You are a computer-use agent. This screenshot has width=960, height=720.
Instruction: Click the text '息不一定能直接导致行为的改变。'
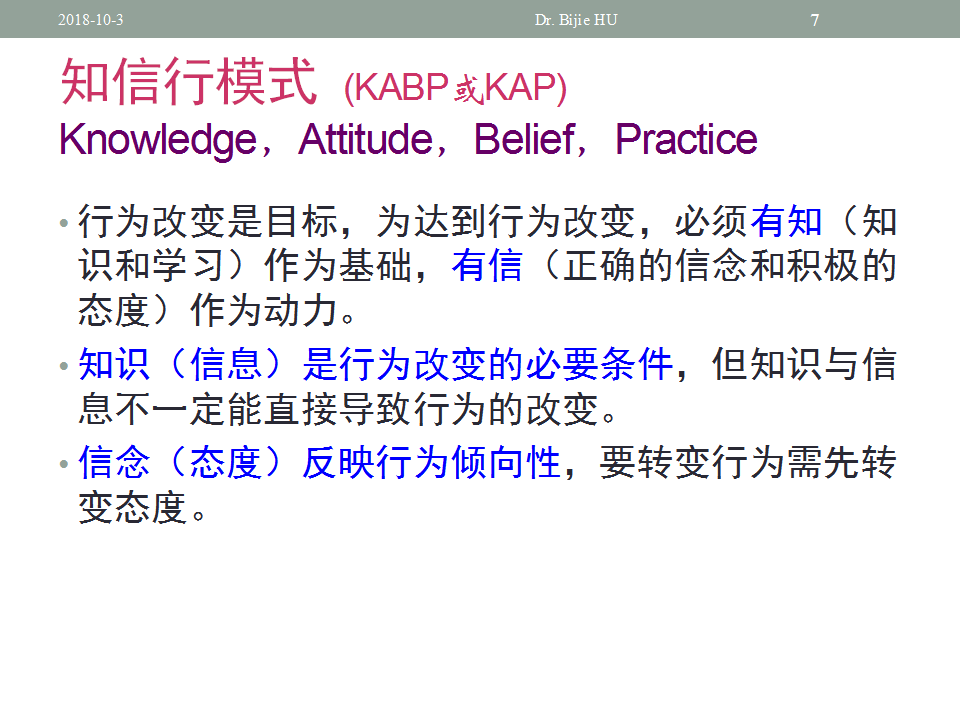point(348,409)
